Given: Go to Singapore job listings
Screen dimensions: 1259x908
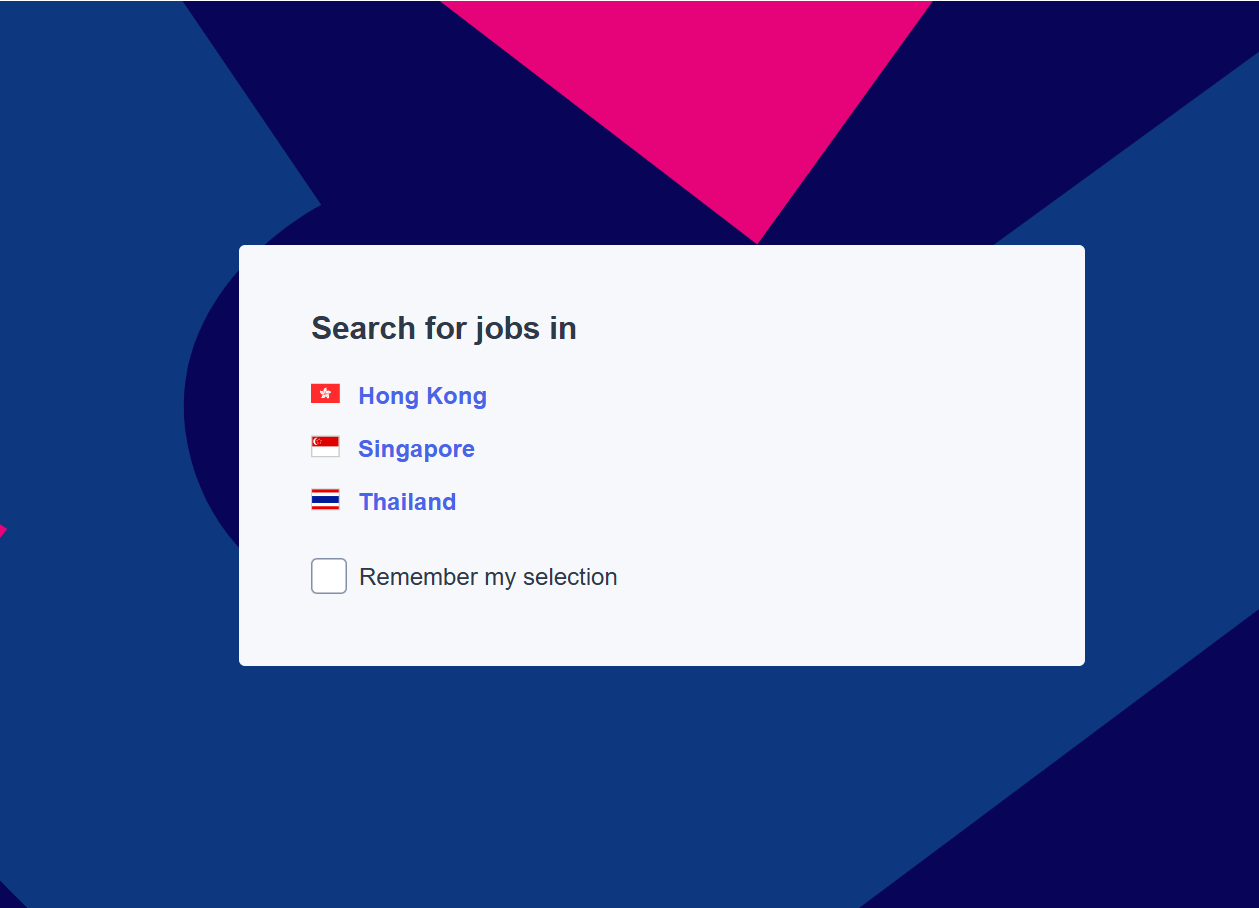Looking at the screenshot, I should click(416, 449).
